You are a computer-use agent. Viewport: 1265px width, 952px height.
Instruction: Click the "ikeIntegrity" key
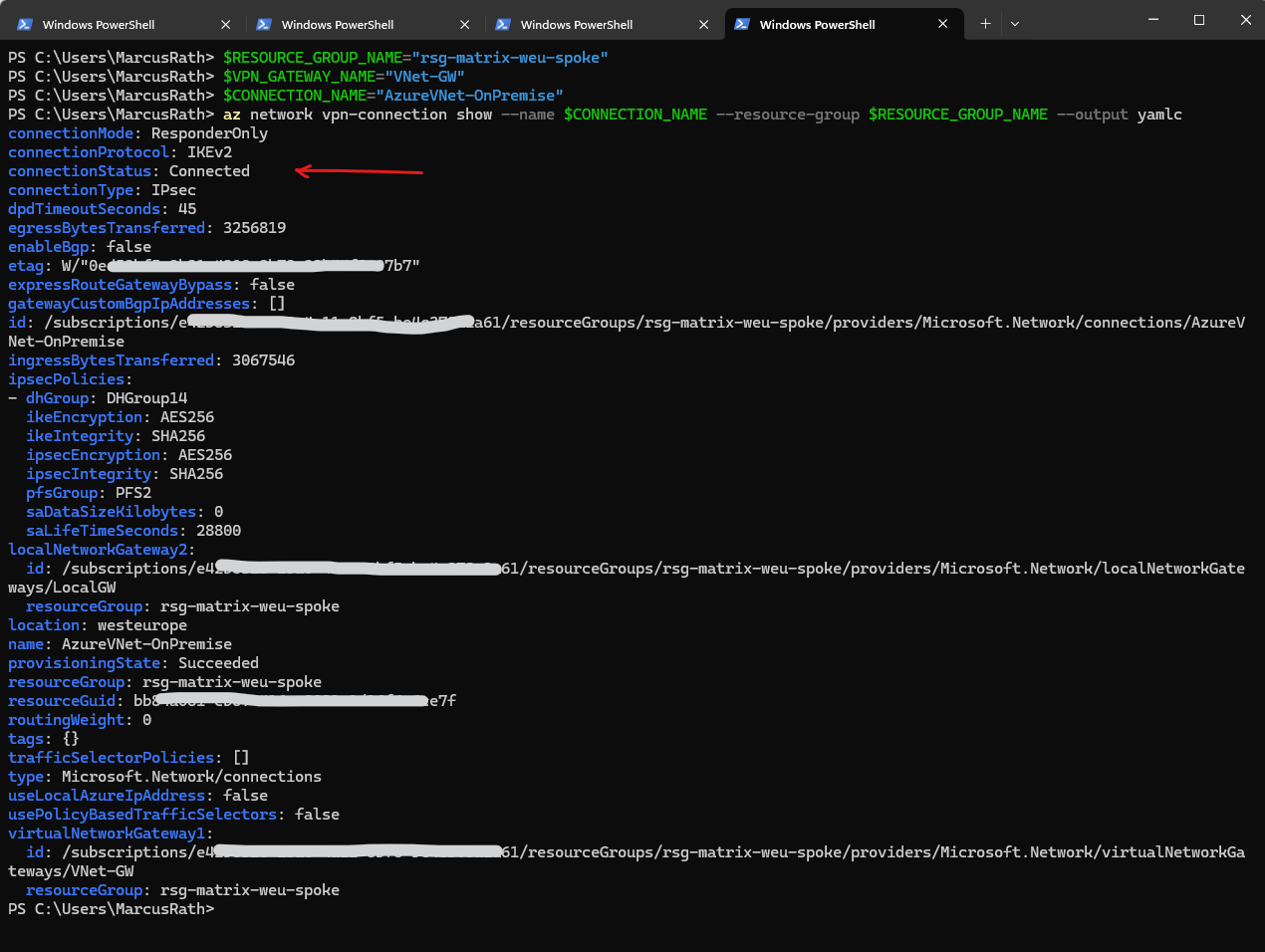click(x=80, y=436)
